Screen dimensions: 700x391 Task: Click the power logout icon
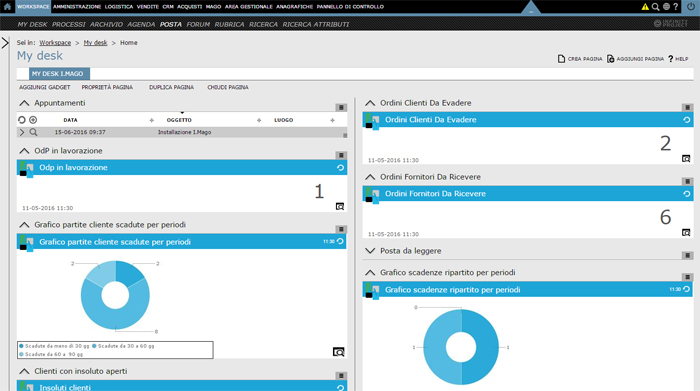[x=691, y=7]
